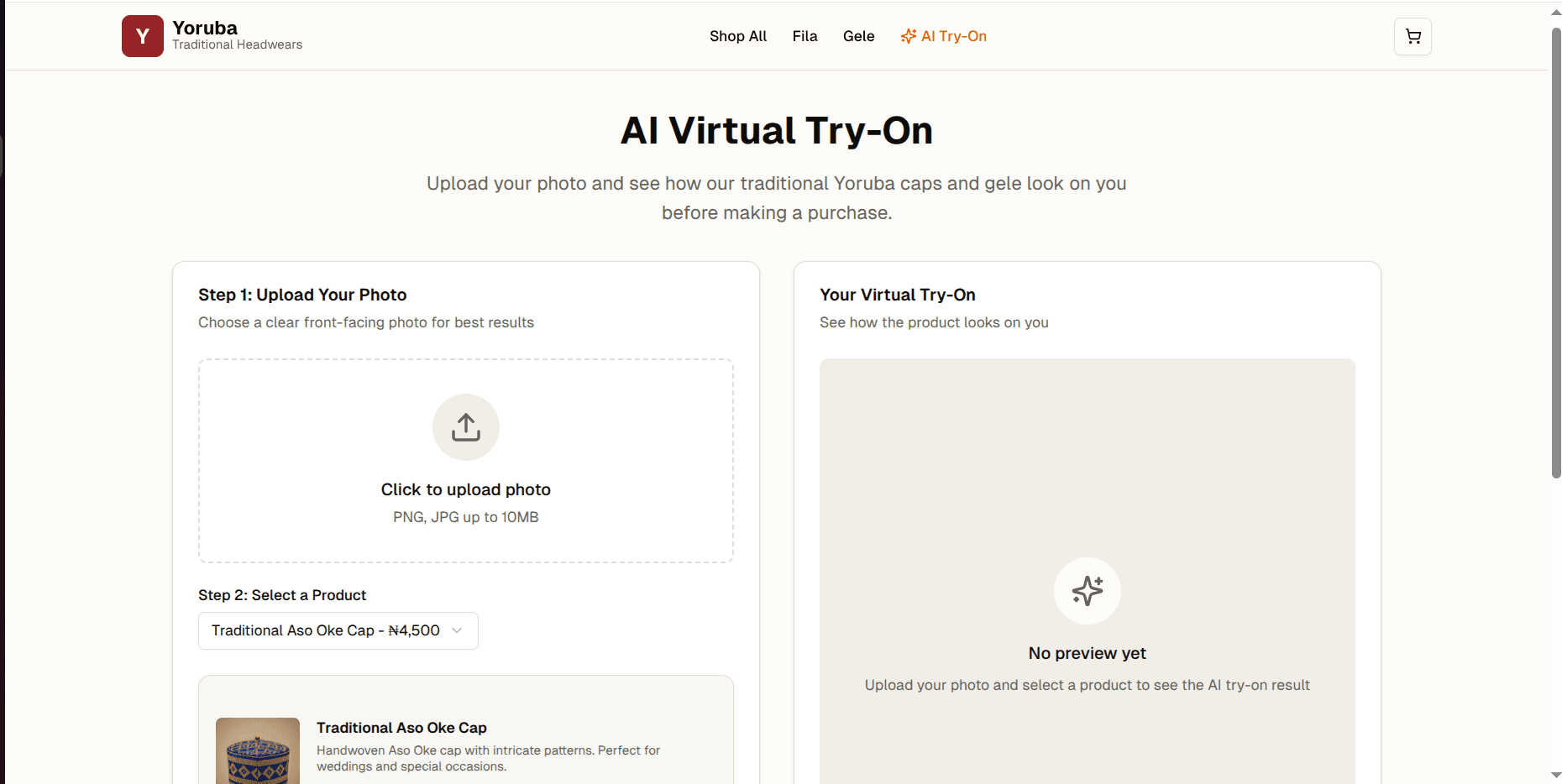Click the scrollbar up arrow
Screen dimensions: 1562x784
tap(1555, 12)
